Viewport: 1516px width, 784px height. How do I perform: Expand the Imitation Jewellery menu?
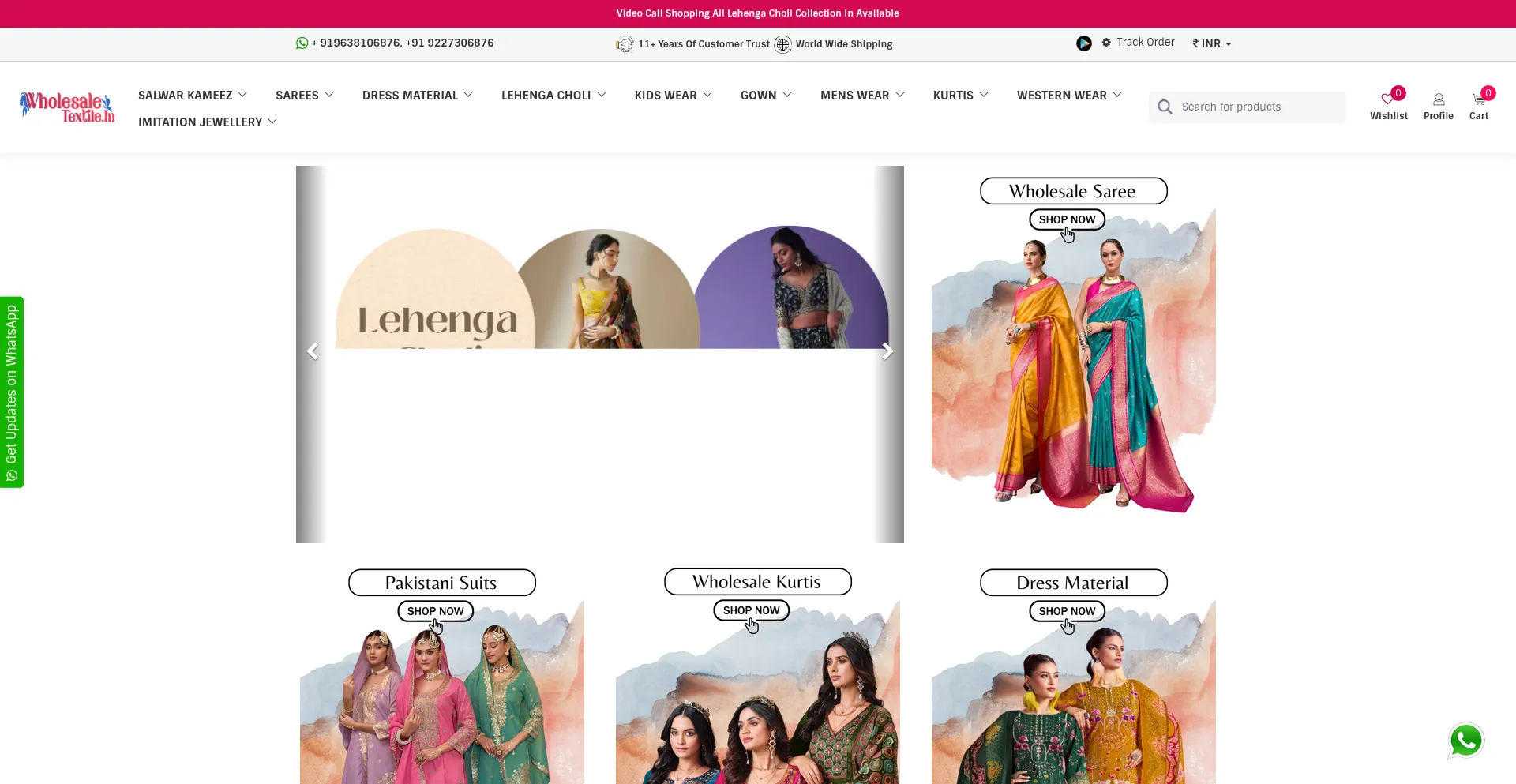[x=207, y=122]
